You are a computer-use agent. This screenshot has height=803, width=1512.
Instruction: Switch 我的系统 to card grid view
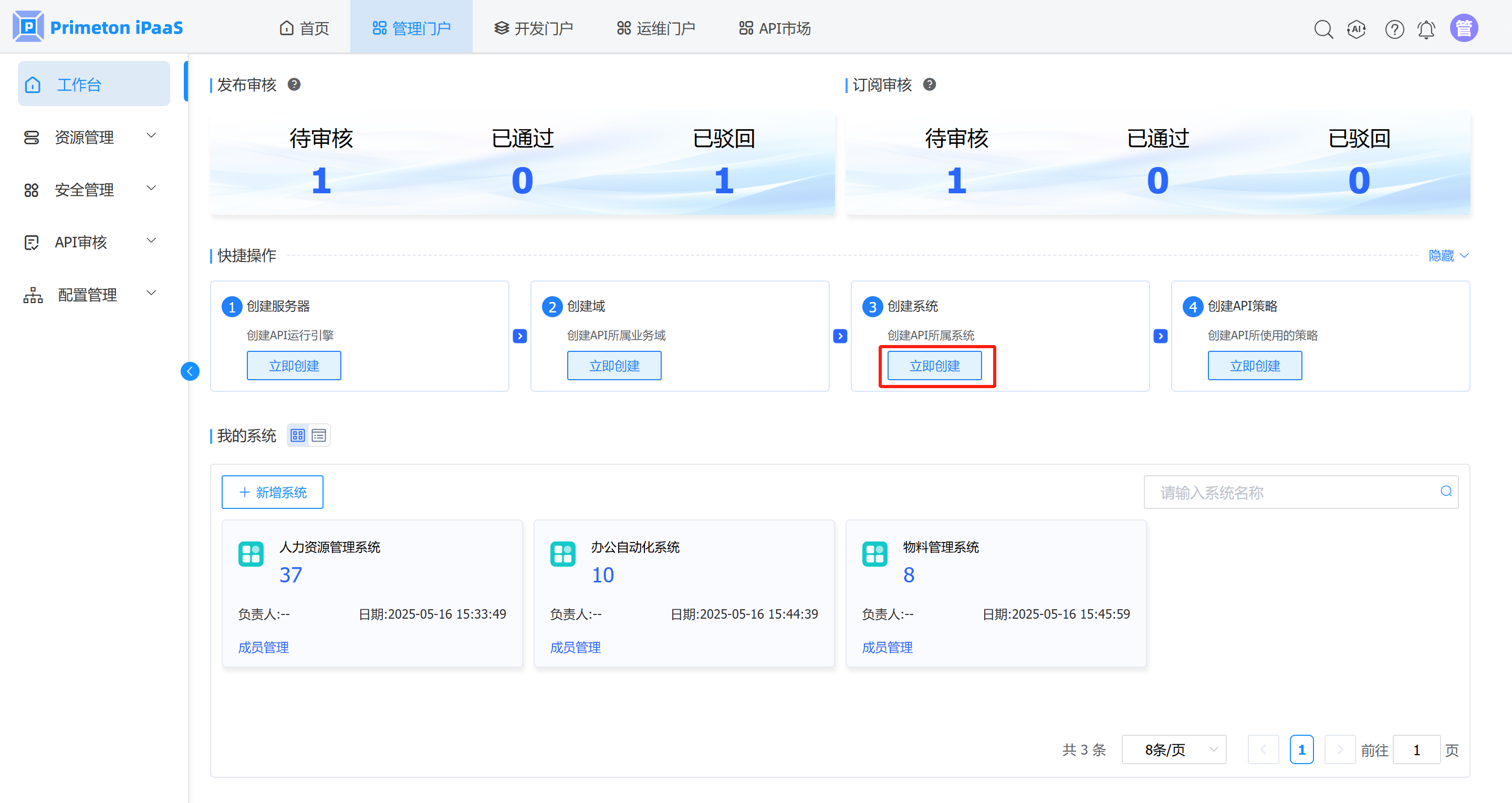(x=298, y=435)
